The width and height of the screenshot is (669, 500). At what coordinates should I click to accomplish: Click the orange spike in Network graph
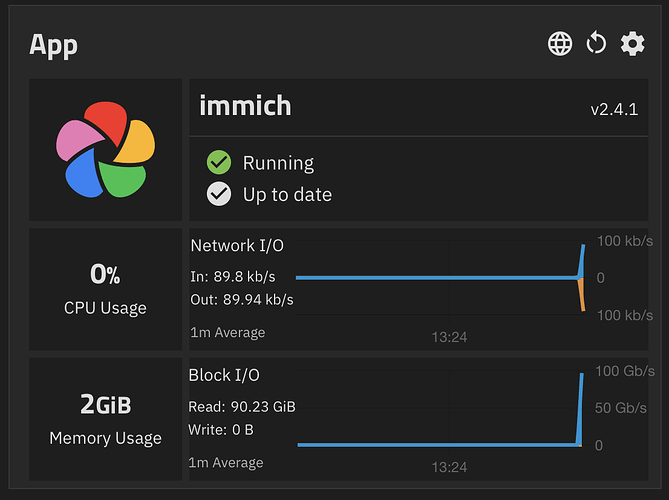(582, 294)
